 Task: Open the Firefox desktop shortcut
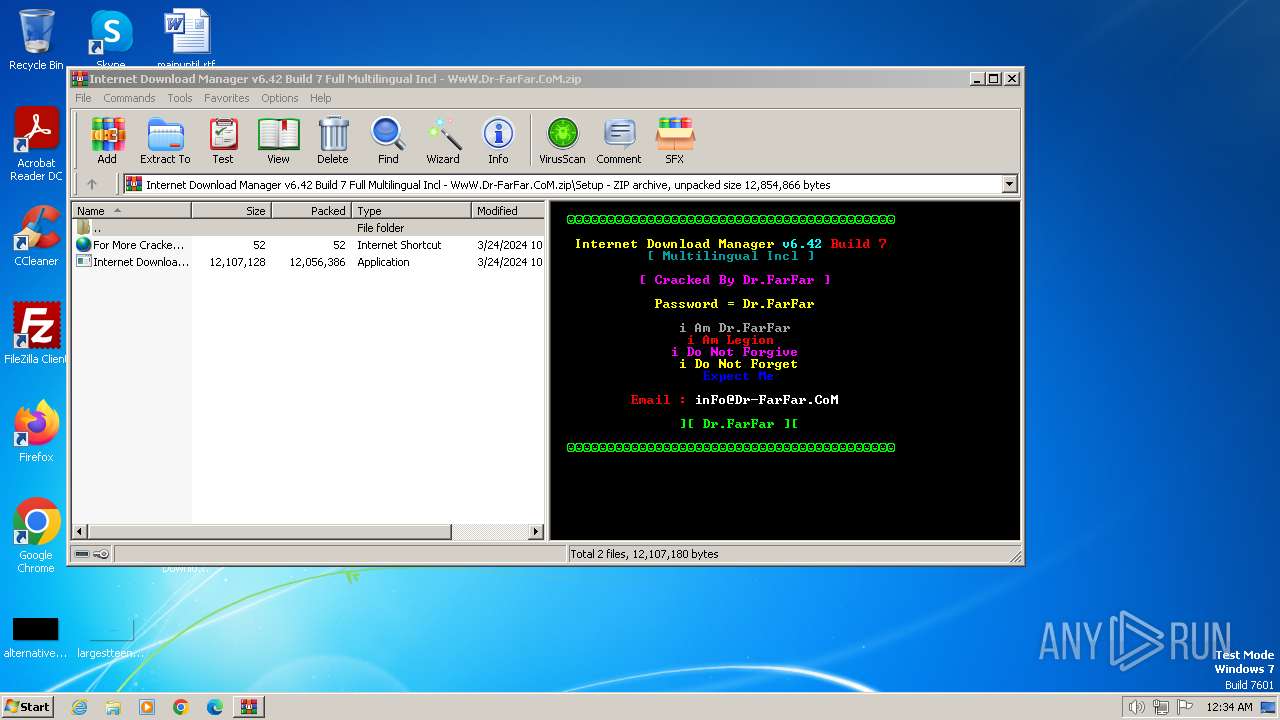point(36,431)
